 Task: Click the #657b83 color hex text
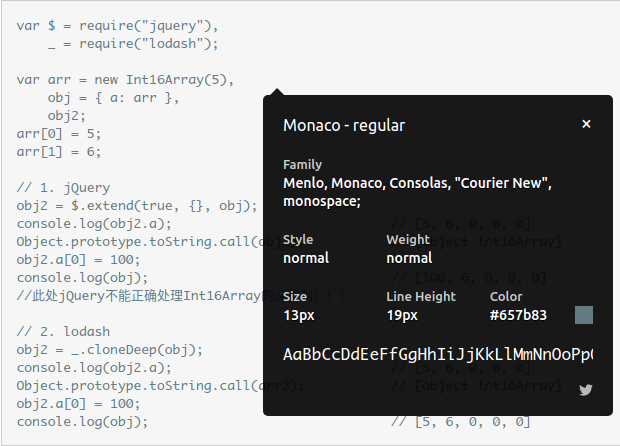518,315
